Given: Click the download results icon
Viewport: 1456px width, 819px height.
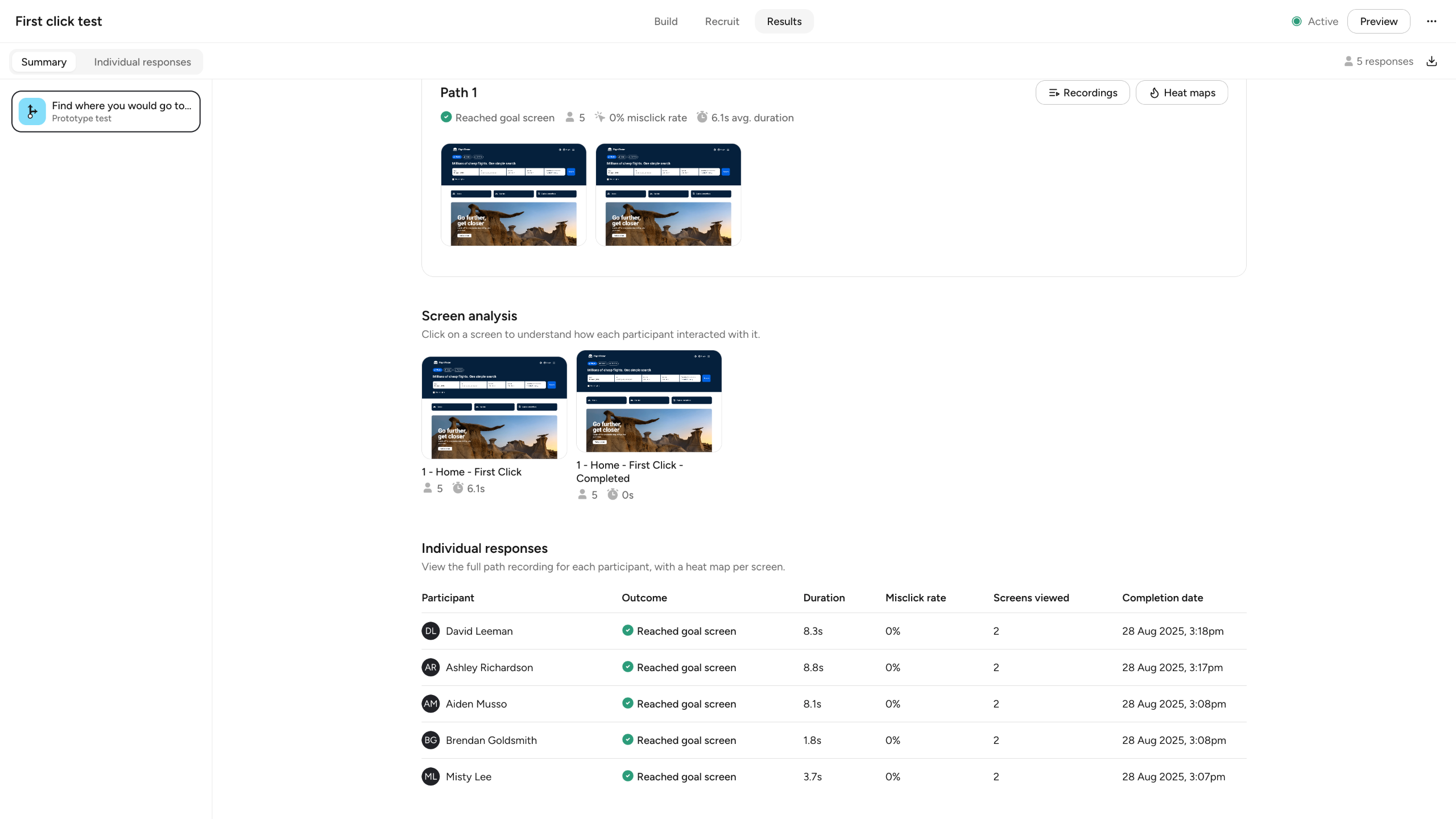Looking at the screenshot, I should 1432,61.
